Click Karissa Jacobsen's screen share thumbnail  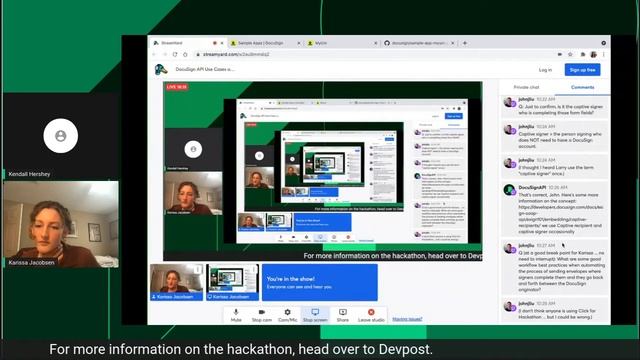[x=232, y=282]
